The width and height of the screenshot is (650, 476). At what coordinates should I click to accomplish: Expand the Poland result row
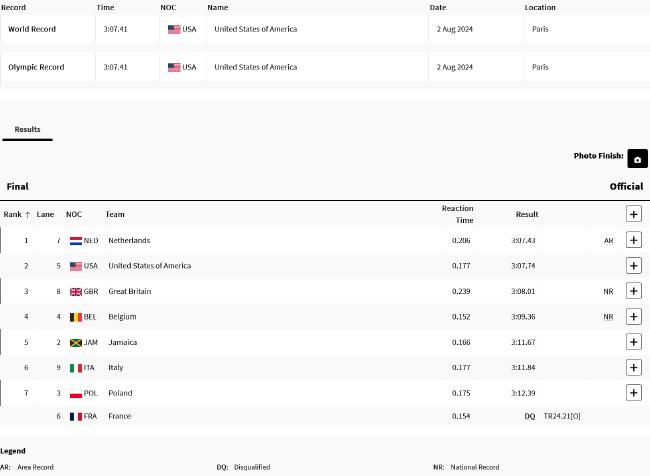tap(633, 393)
